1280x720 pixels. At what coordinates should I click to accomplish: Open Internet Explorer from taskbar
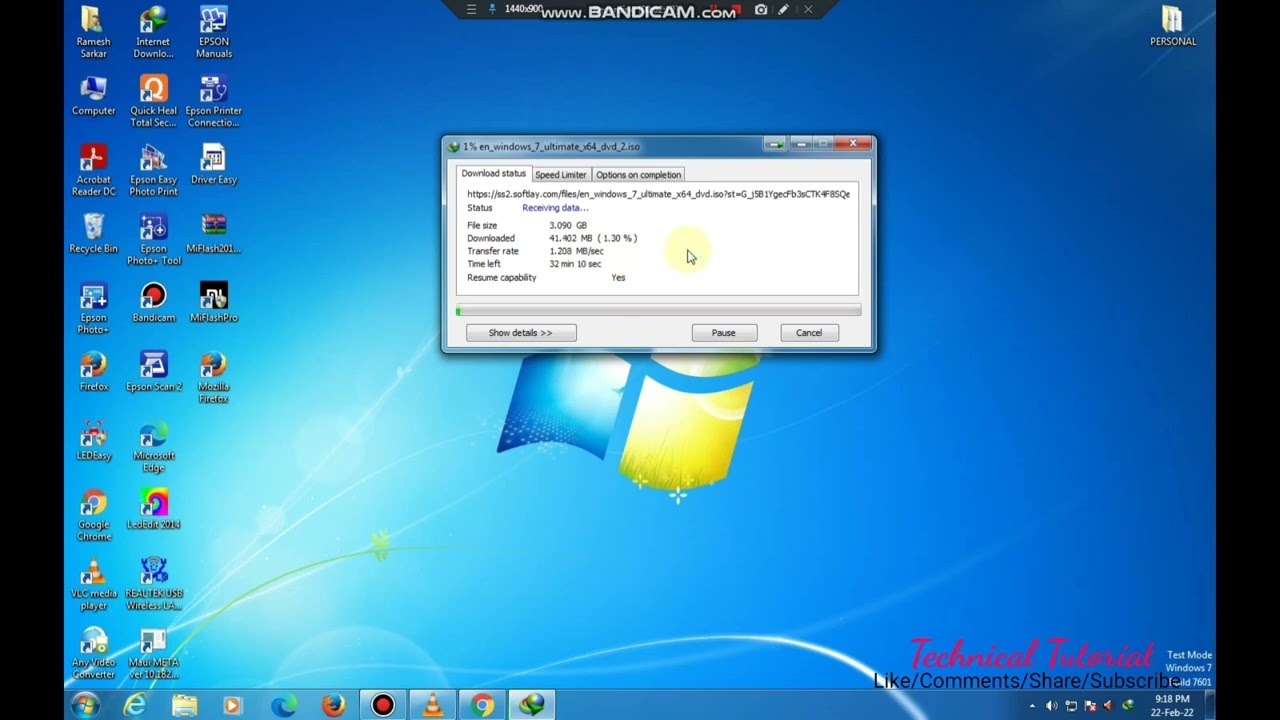(x=134, y=705)
